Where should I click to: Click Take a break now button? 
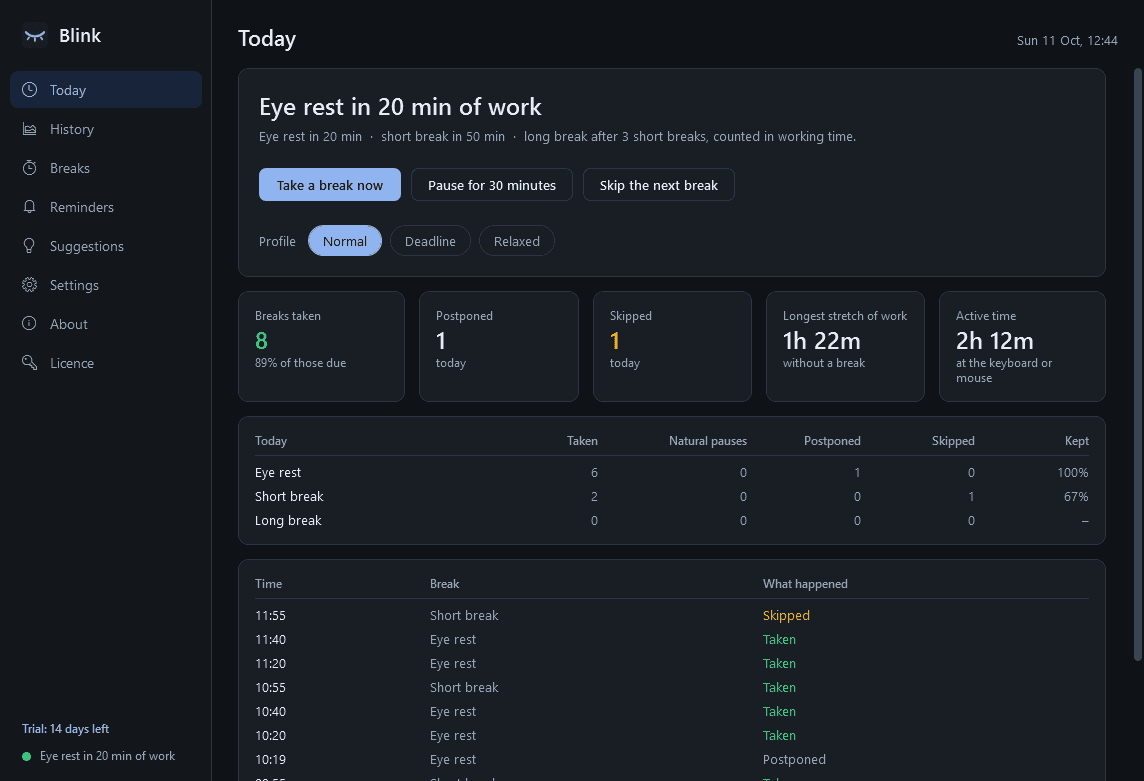pyautogui.click(x=330, y=185)
